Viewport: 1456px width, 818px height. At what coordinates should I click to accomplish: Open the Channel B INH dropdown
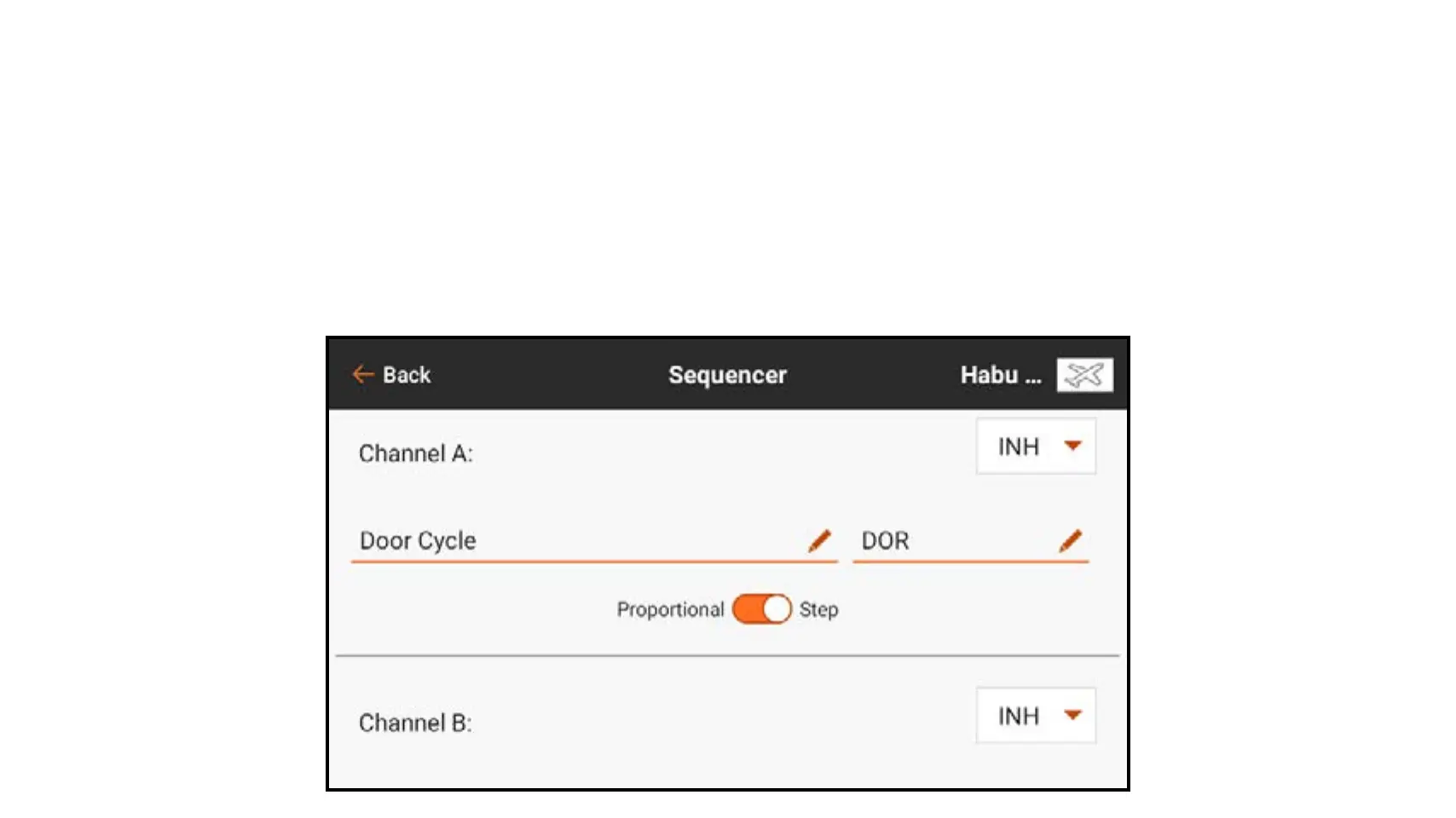pyautogui.click(x=1035, y=716)
